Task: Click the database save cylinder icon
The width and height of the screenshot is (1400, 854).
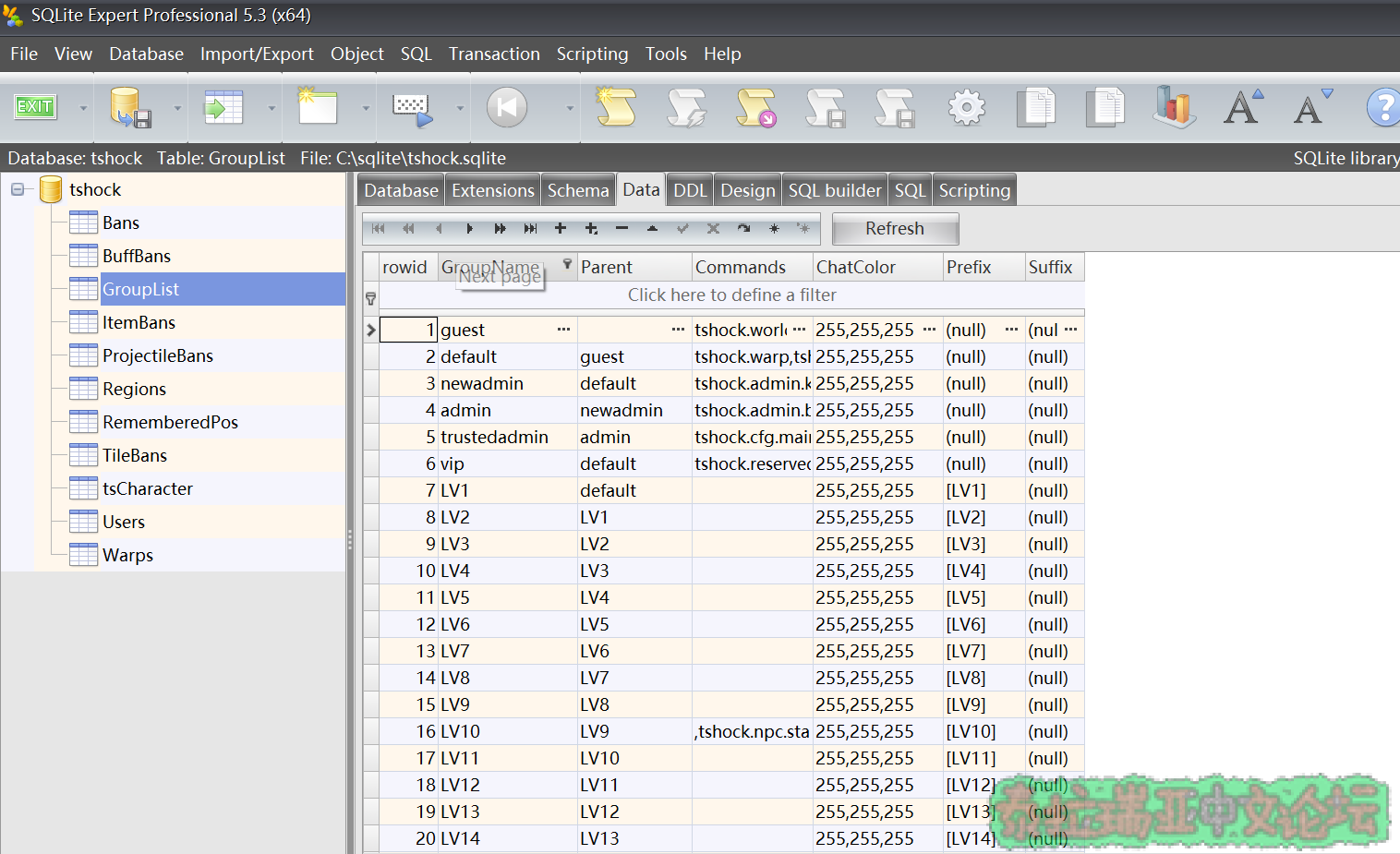Action: coord(128,107)
